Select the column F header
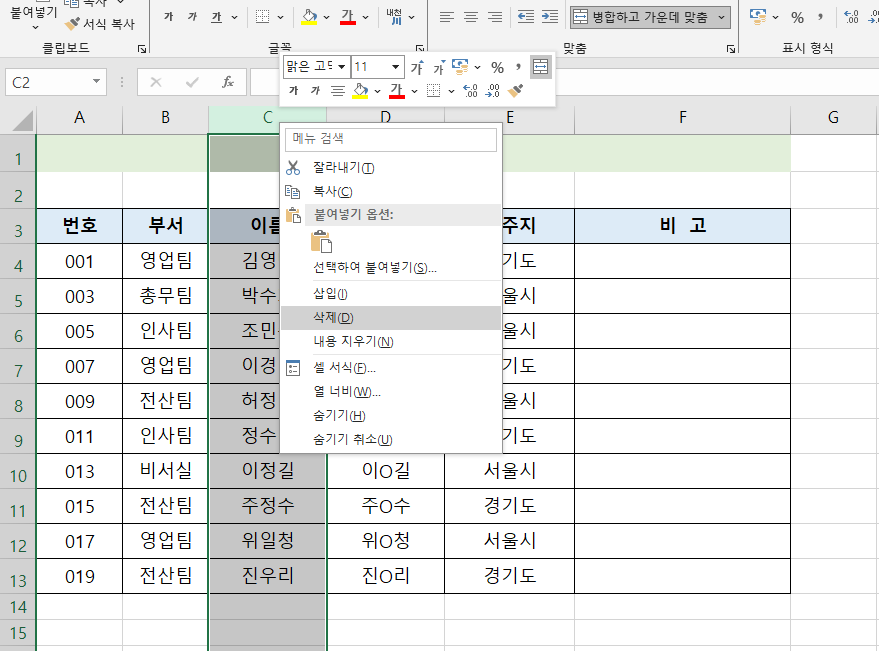 point(682,118)
